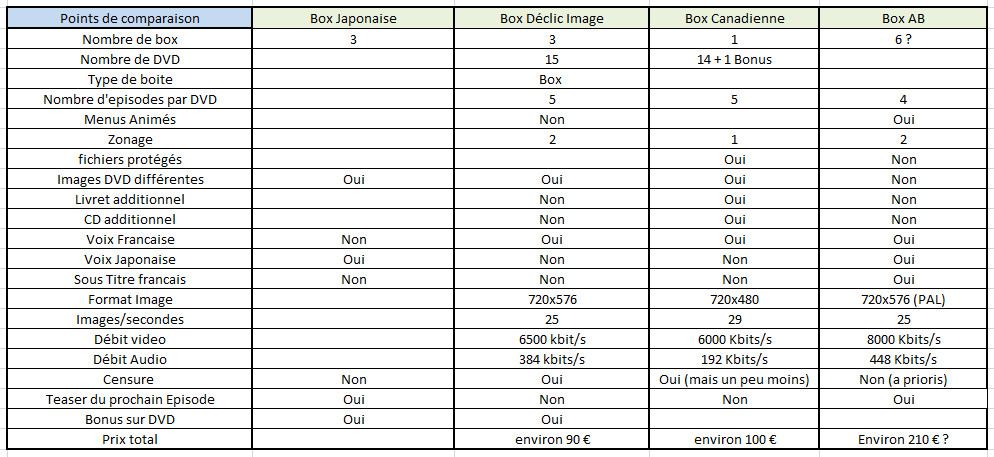
Task: Select the 'environ 90 €' price cell
Action: click(552, 439)
